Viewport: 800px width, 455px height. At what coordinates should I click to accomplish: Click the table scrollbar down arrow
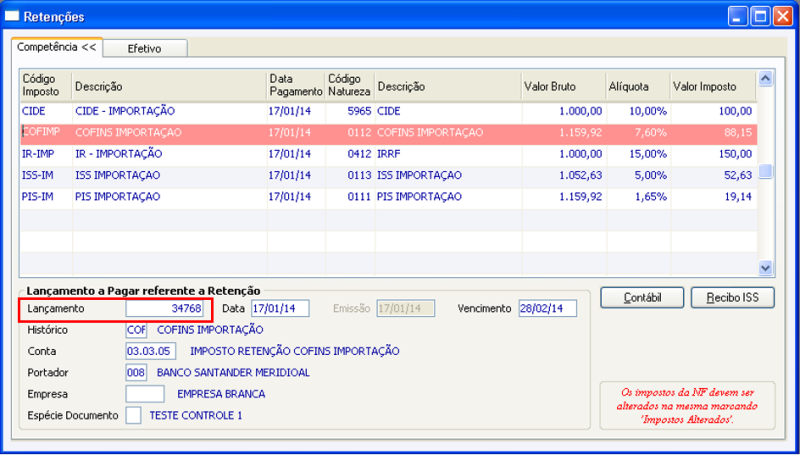(x=766, y=267)
